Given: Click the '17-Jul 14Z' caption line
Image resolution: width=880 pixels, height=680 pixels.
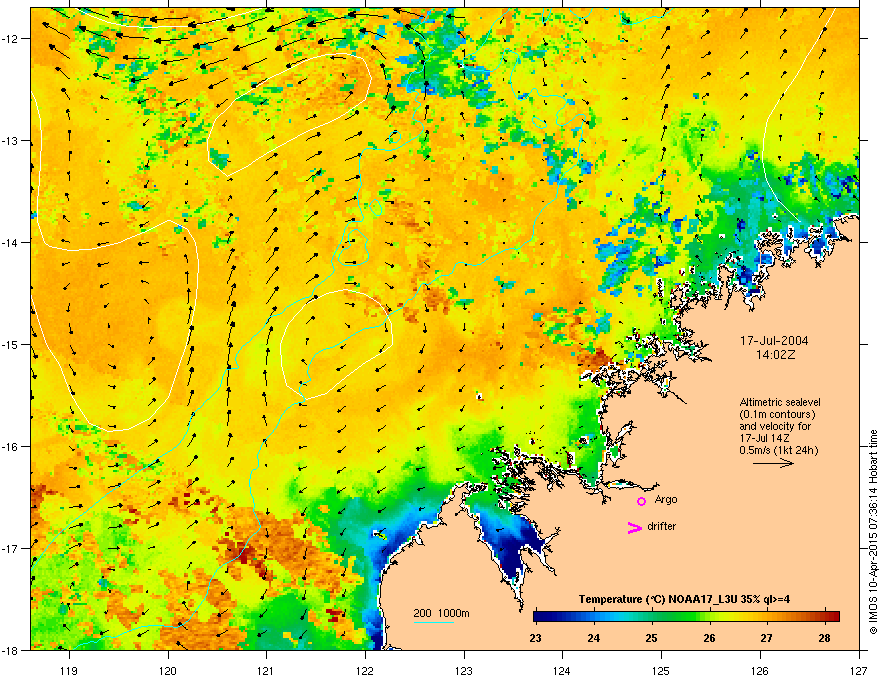Looking at the screenshot, I should tap(762, 439).
